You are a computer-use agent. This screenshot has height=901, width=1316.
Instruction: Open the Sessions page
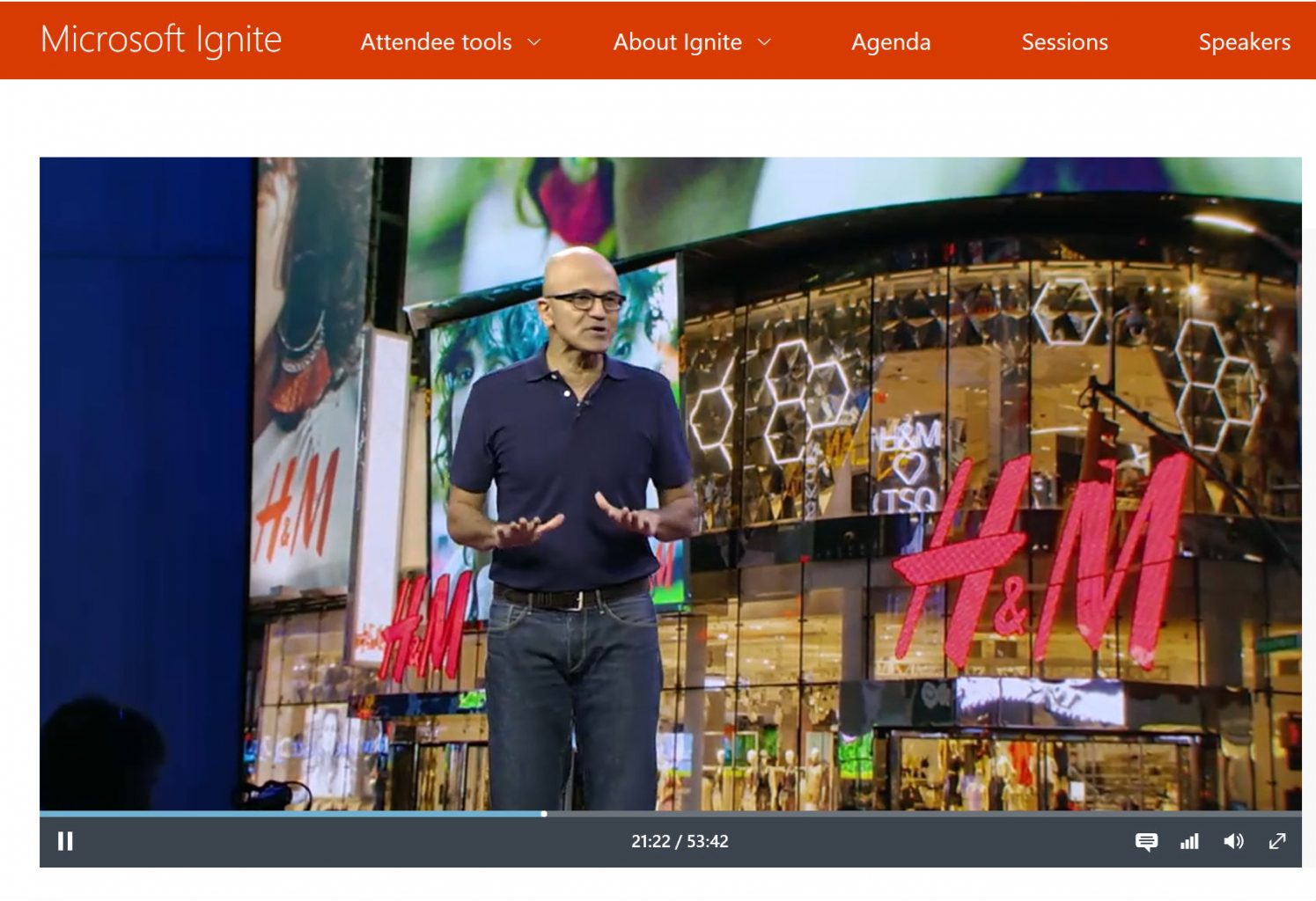click(1063, 41)
